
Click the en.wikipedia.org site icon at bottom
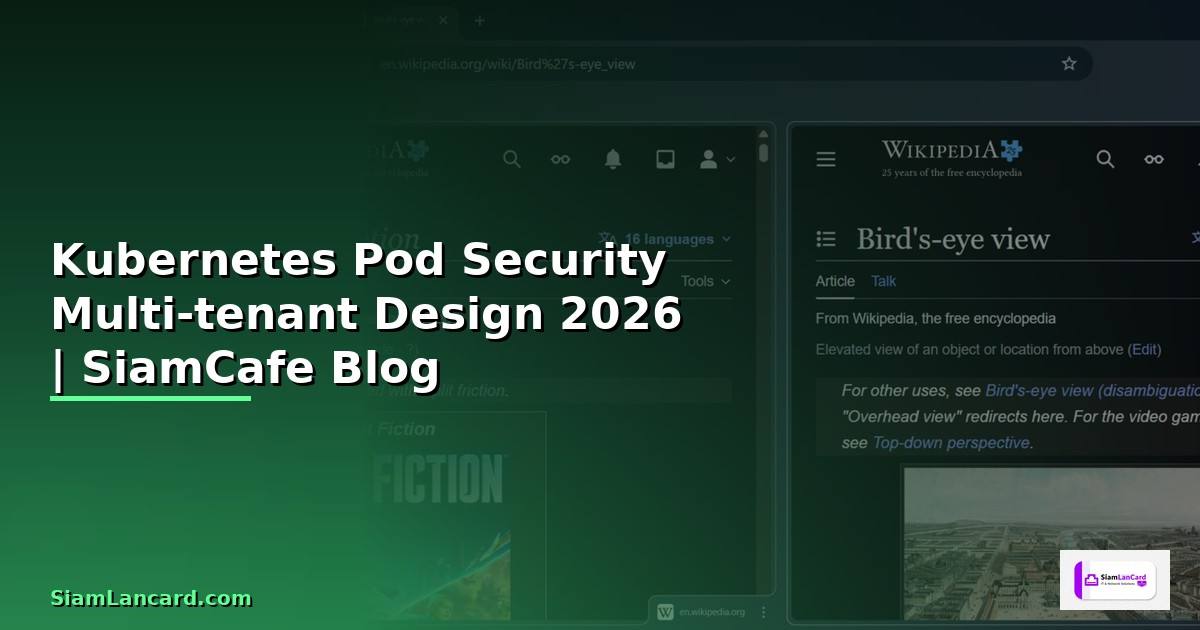665,611
